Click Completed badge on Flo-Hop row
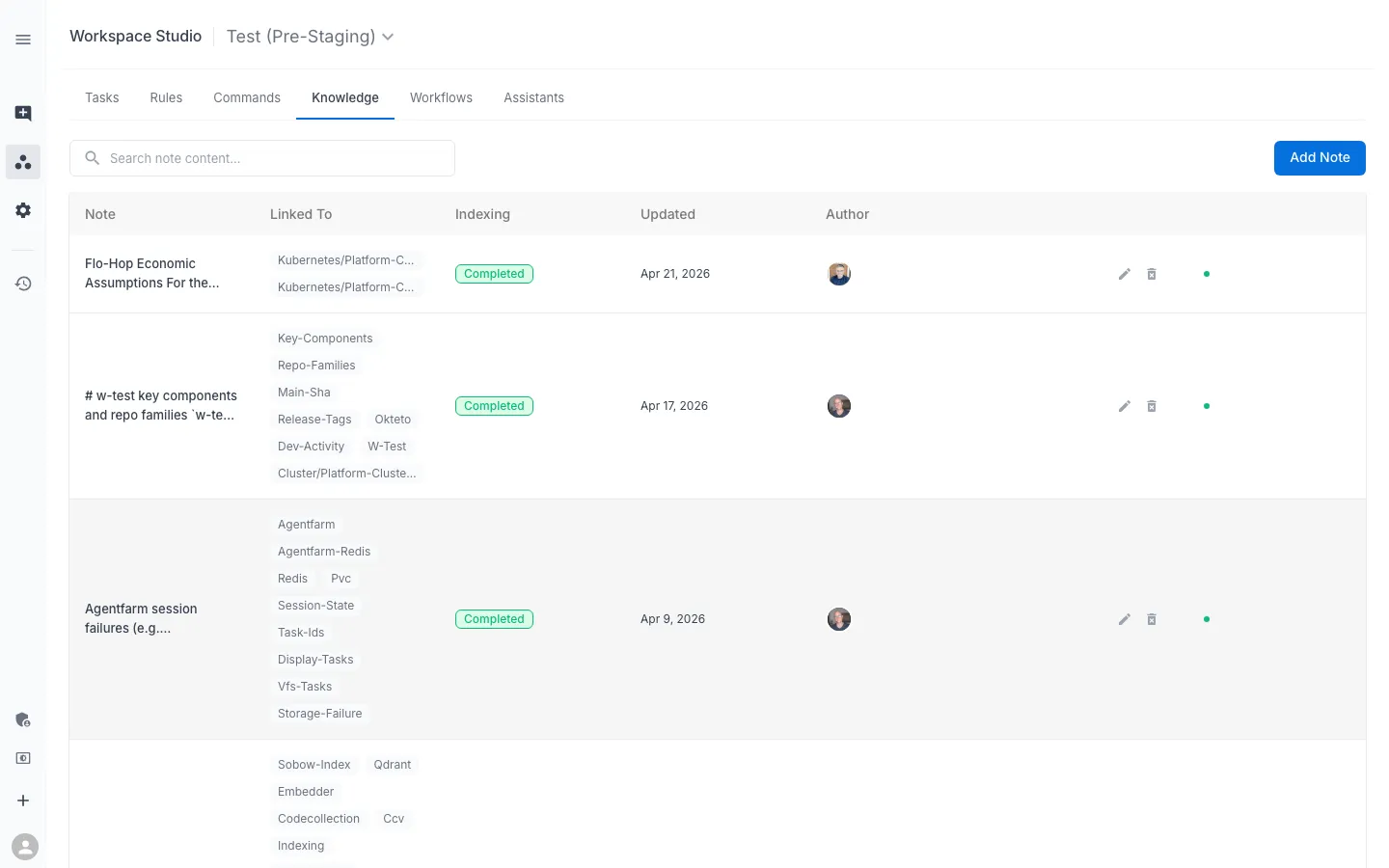The image size is (1389, 868). [x=494, y=274]
